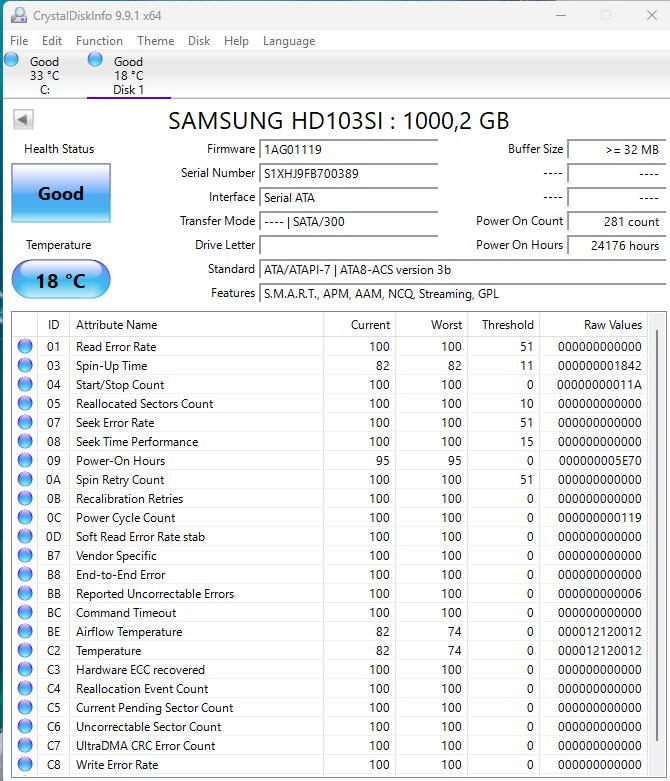Click the previous disk arrow button

tap(23, 120)
